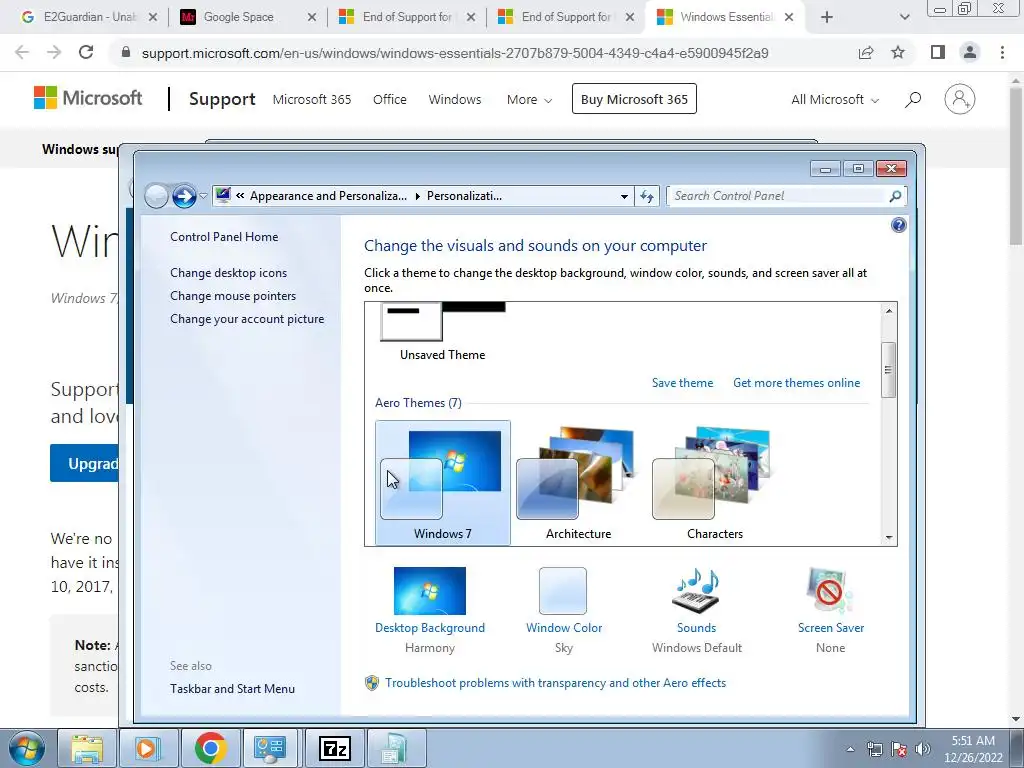Viewport: 1024px width, 768px height.
Task: Click theme list scroll up arrow
Action: 889,311
